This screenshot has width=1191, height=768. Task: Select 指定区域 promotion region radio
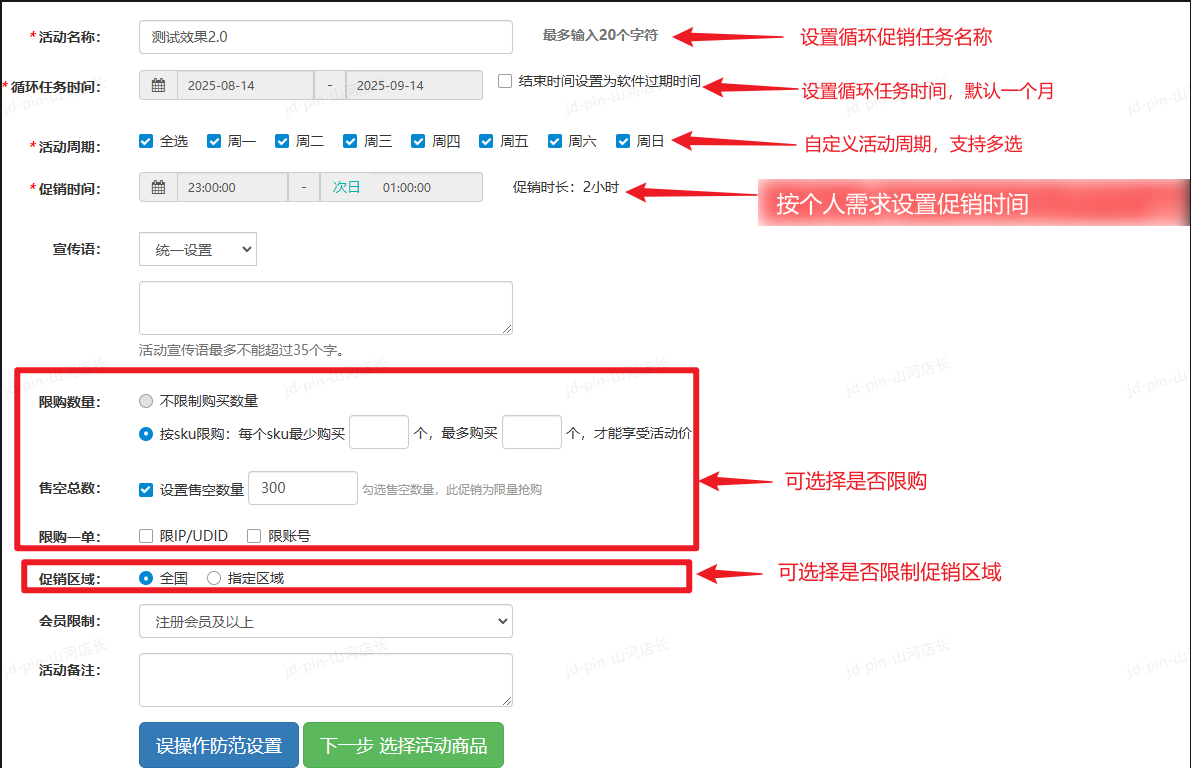pos(214,578)
